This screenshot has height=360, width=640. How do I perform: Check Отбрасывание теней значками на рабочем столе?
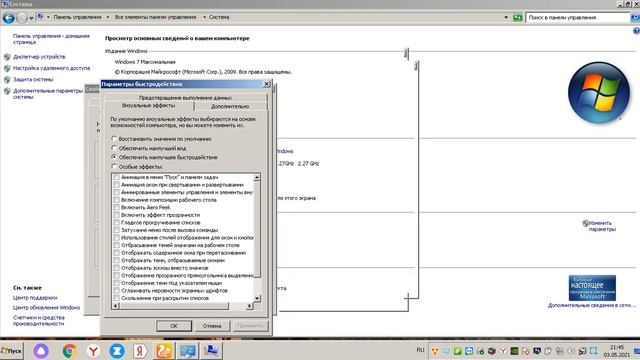point(116,245)
